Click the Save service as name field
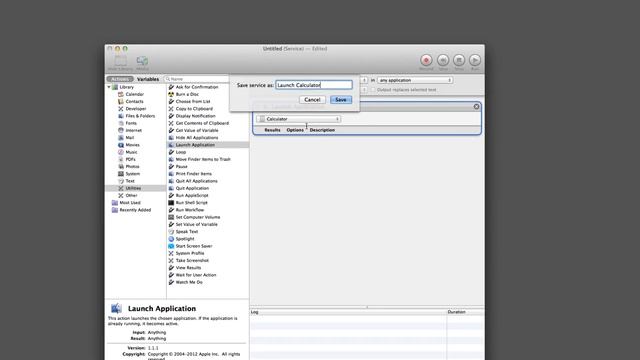Image resolution: width=640 pixels, height=360 pixels. coord(314,85)
